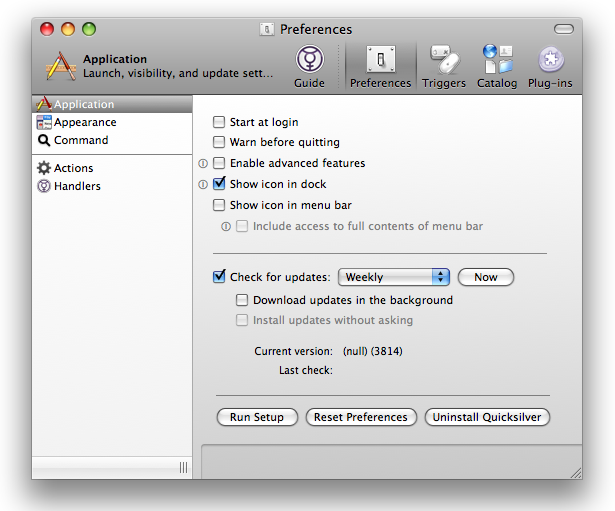This screenshot has height=511, width=615.
Task: Toggle Include access to full contents checkbox
Action: coord(242,226)
